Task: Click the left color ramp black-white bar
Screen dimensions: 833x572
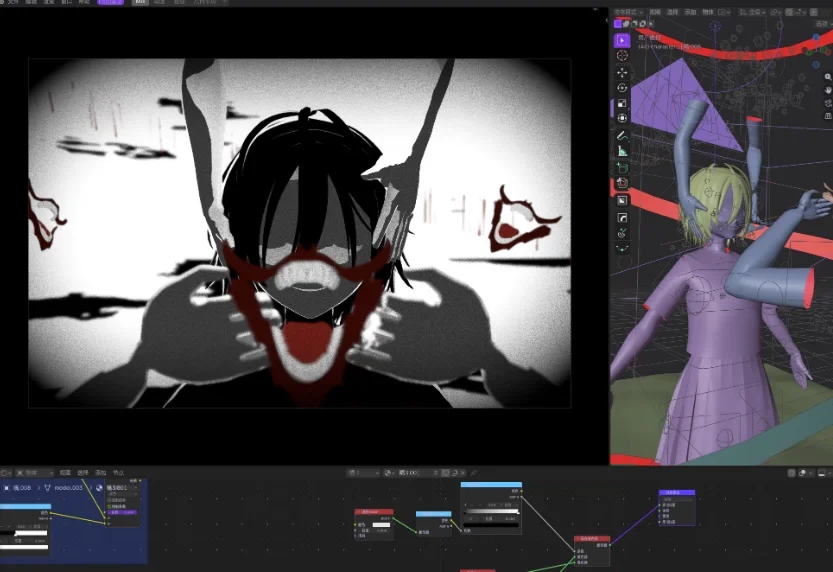Action: [24, 533]
